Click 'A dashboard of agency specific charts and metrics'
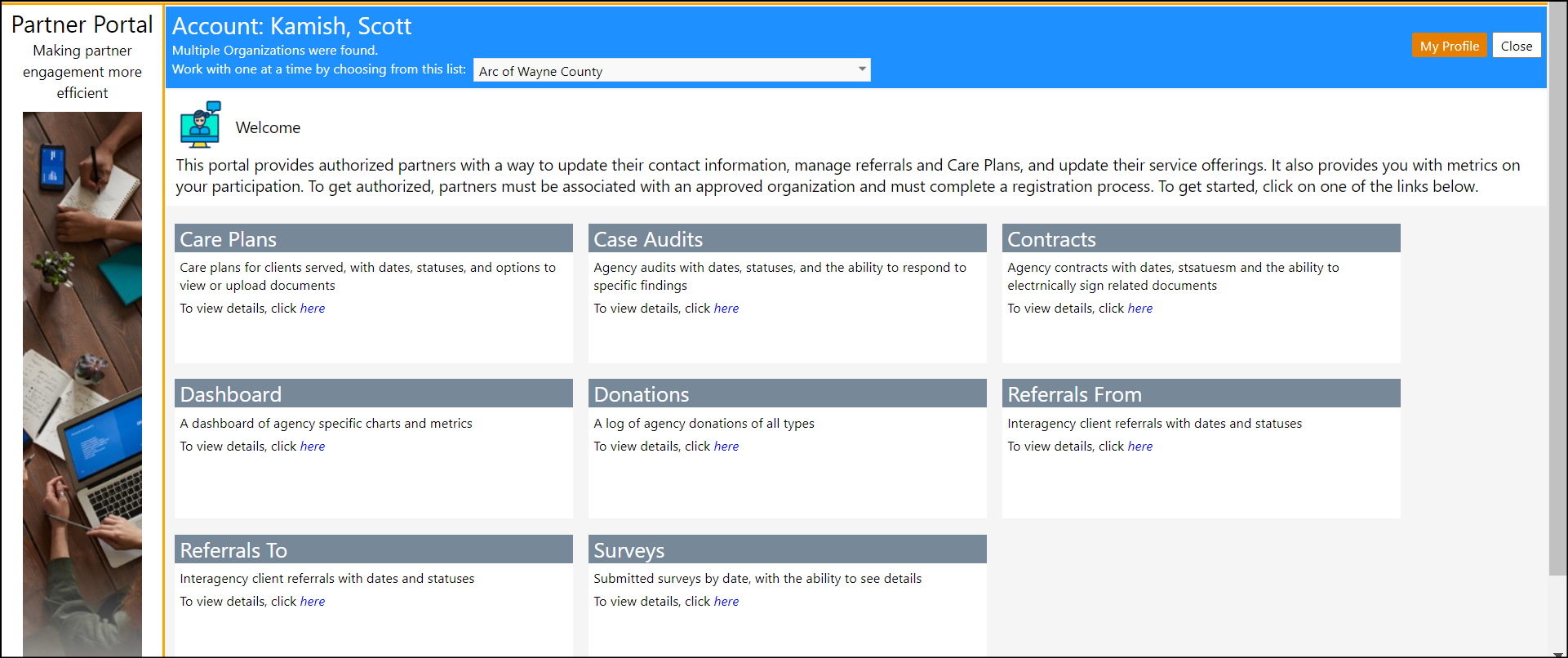This screenshot has width=1568, height=658. [326, 424]
